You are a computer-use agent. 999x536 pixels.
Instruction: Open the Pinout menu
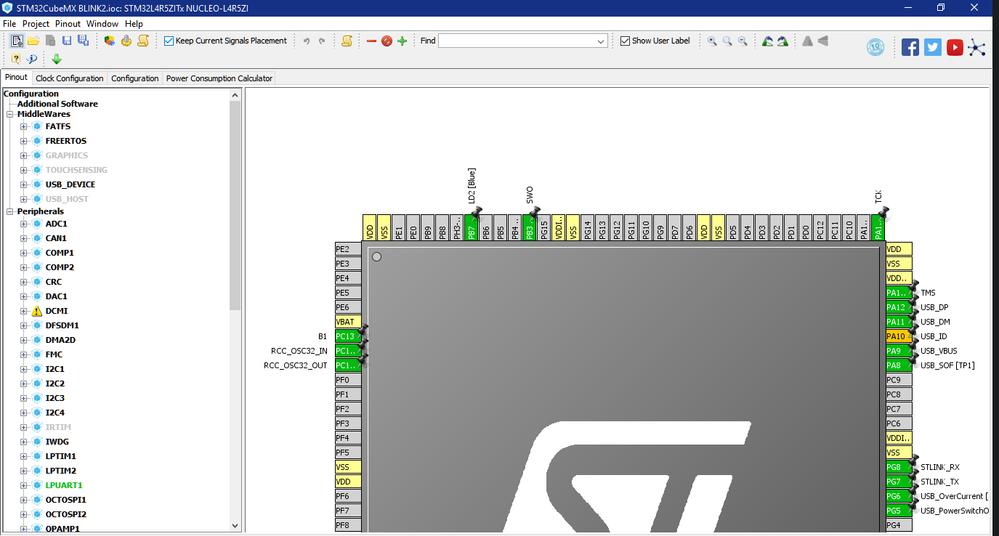(x=68, y=24)
